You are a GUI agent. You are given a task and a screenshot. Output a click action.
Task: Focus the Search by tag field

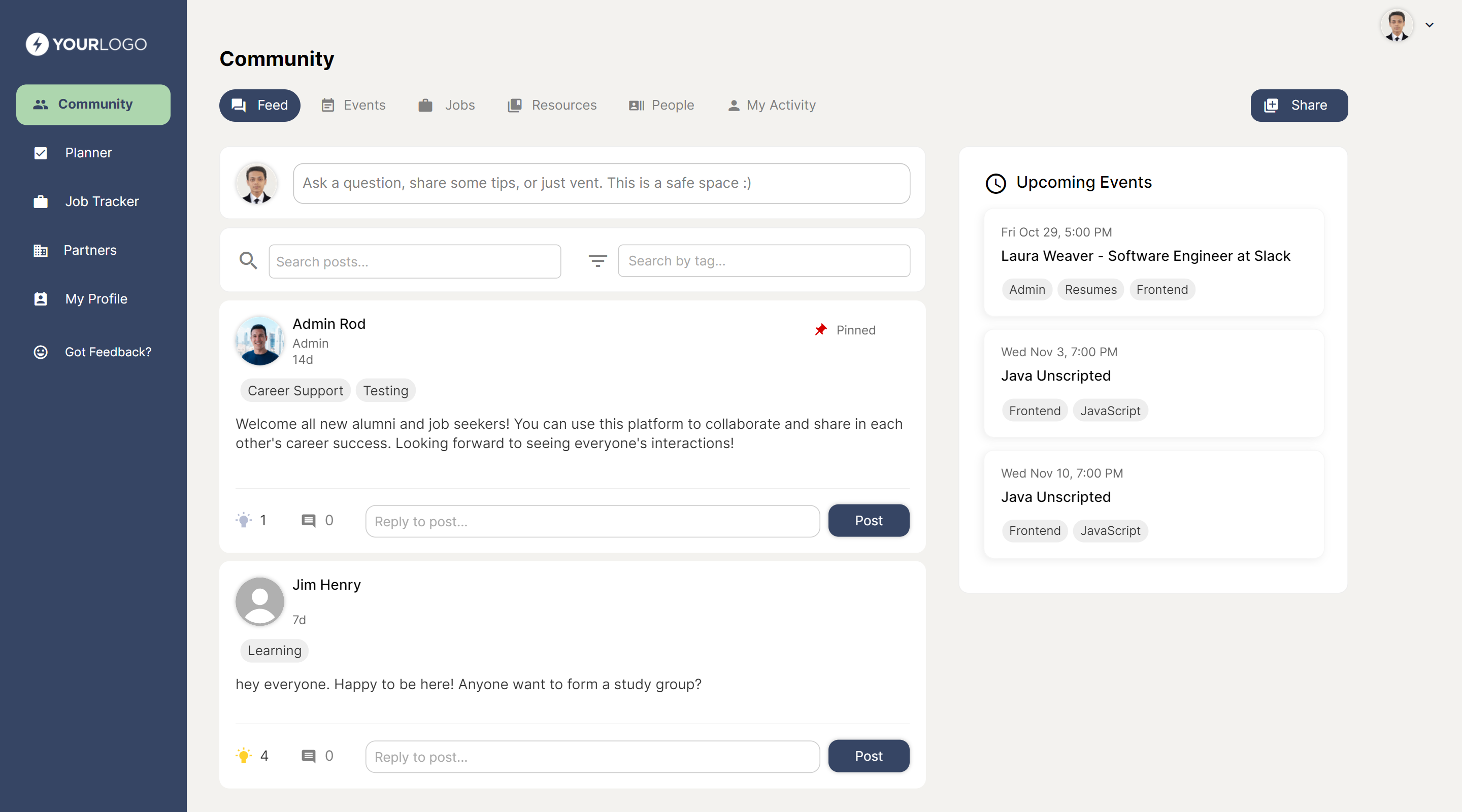764,261
